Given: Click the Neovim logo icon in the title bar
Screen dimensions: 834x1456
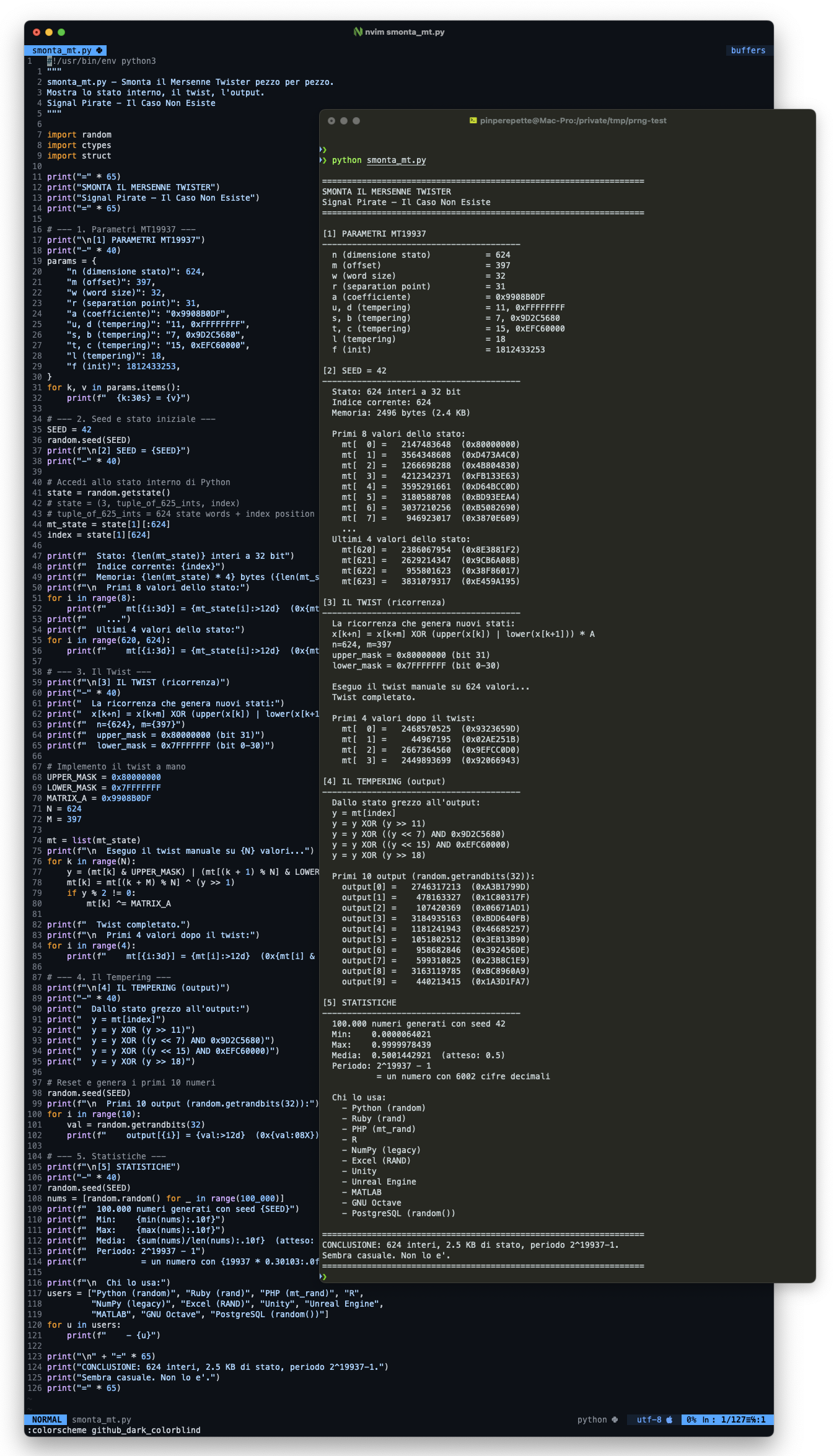Looking at the screenshot, I should [358, 32].
